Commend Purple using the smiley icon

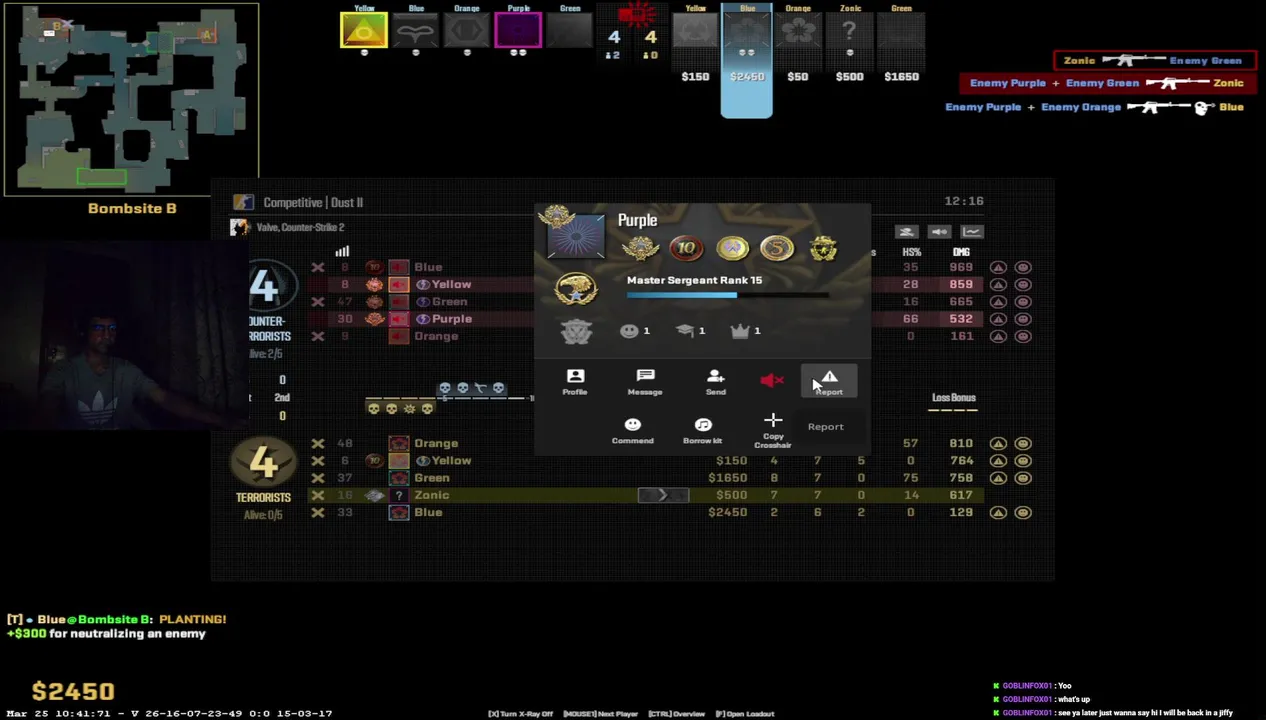pyautogui.click(x=632, y=431)
